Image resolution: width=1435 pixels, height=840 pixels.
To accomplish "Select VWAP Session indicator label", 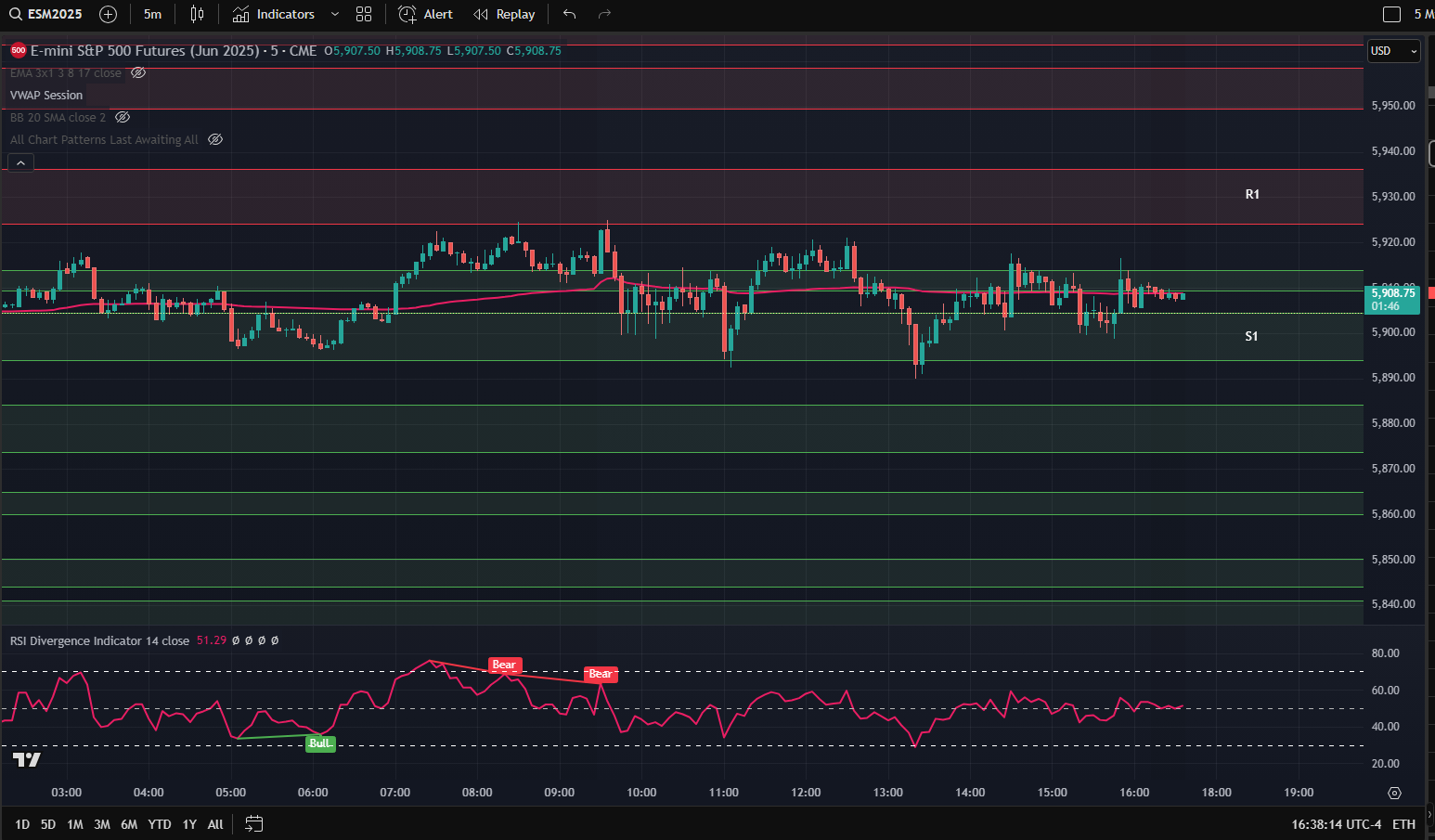I will pos(46,95).
